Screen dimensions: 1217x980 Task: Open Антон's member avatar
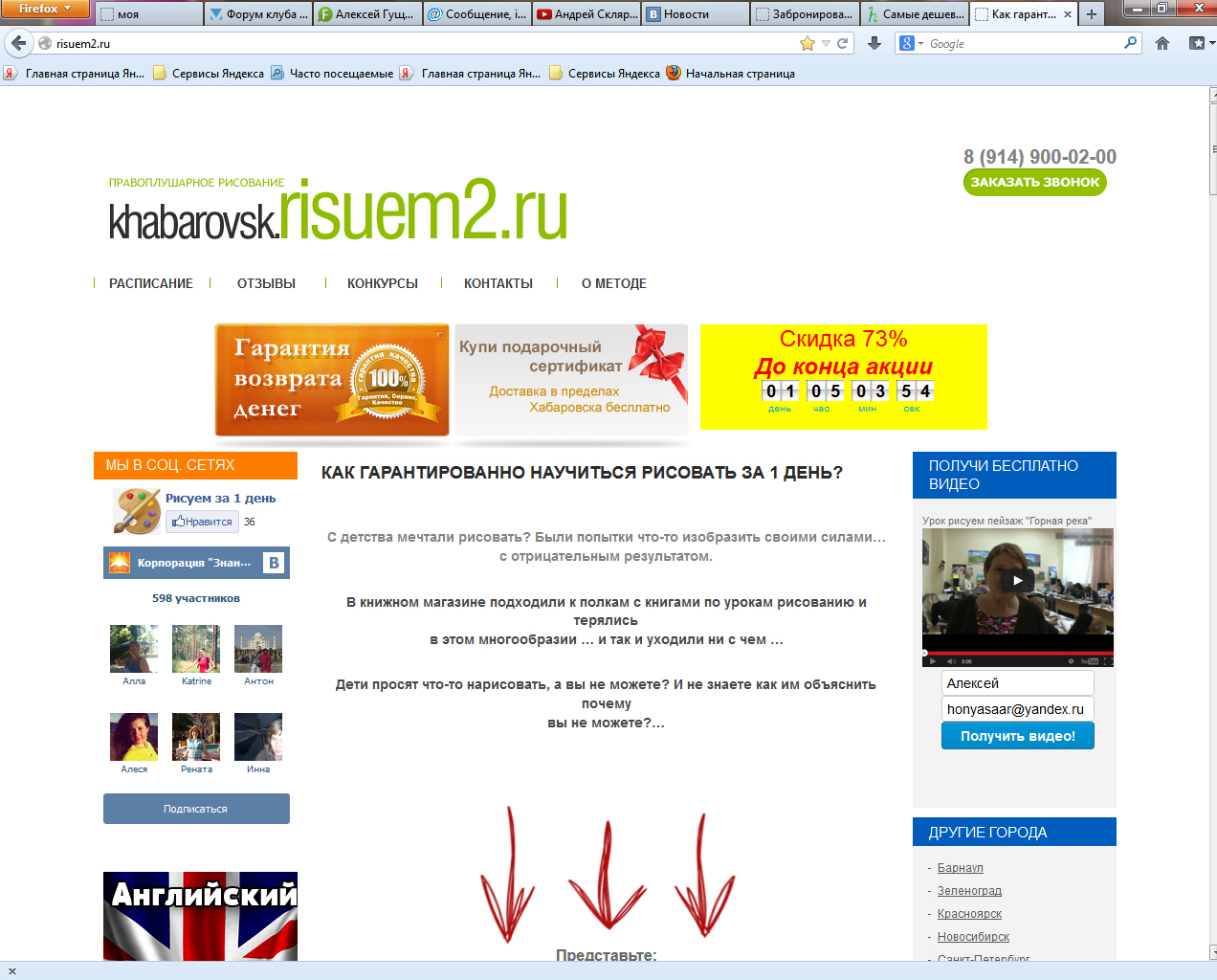tap(258, 649)
